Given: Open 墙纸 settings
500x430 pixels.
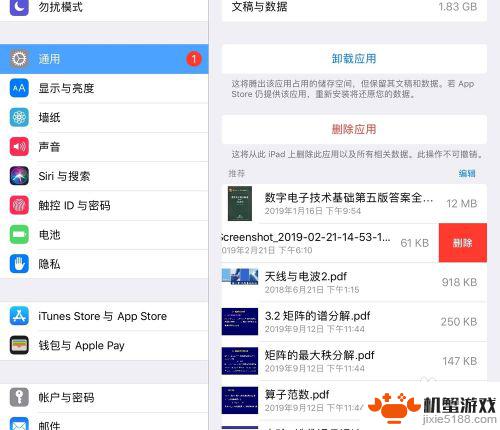Looking at the screenshot, I should [x=104, y=118].
